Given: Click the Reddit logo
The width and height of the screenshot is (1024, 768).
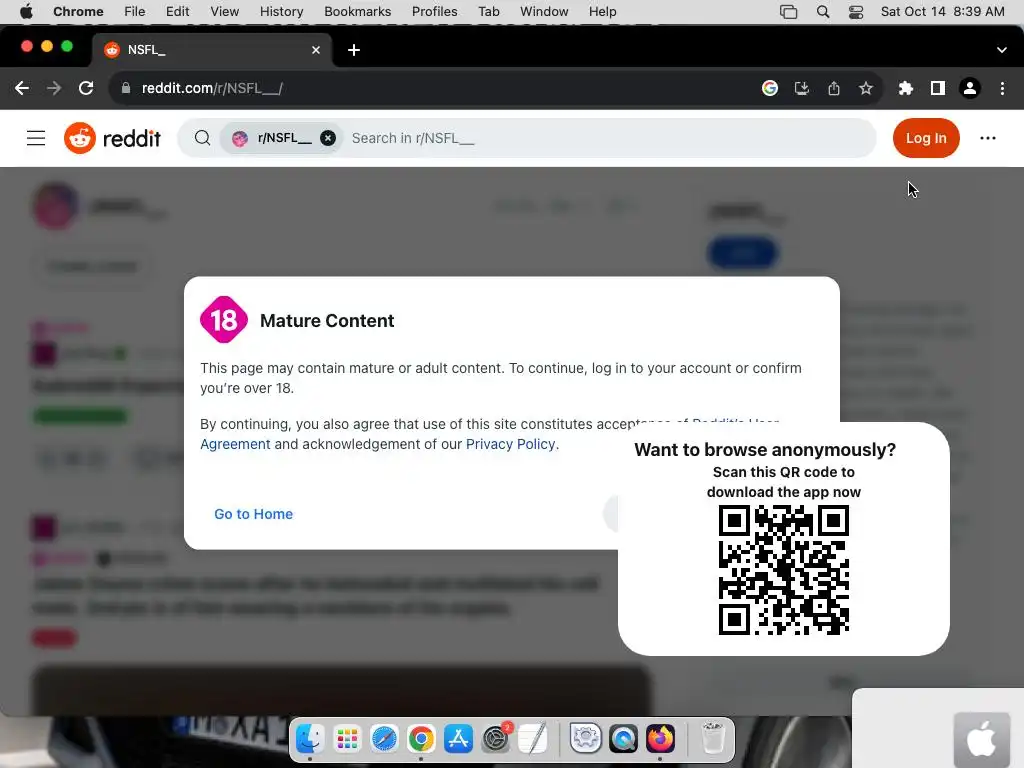Looking at the screenshot, I should (x=112, y=138).
